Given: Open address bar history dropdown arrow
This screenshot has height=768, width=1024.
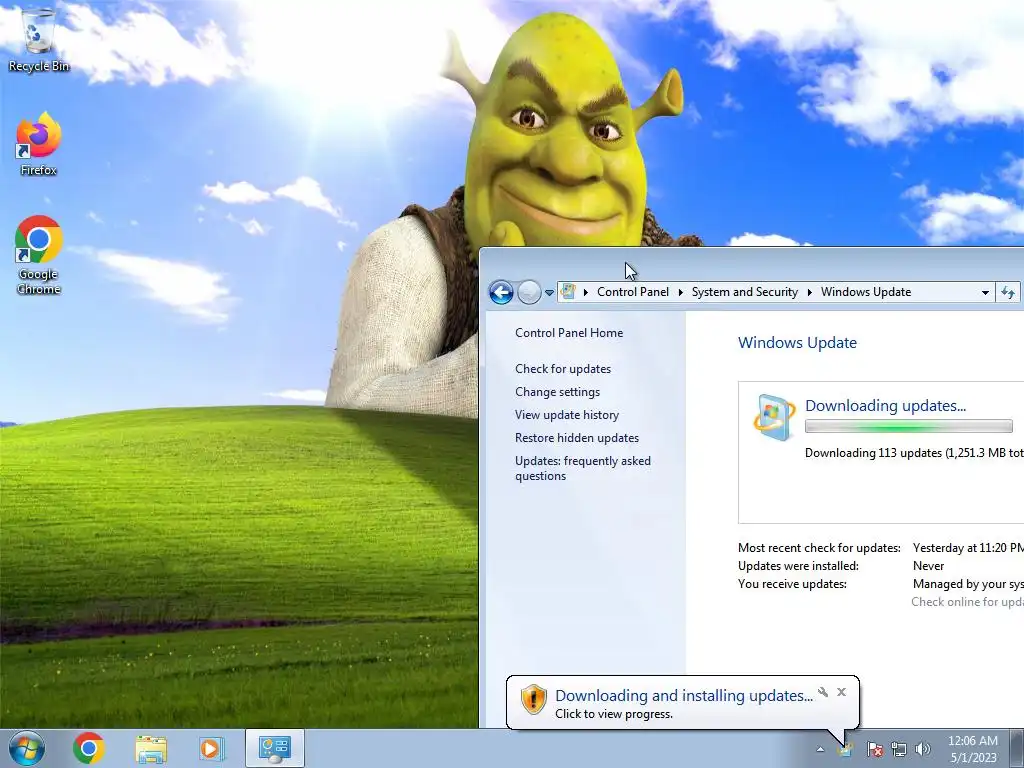Looking at the screenshot, I should pyautogui.click(x=985, y=293).
